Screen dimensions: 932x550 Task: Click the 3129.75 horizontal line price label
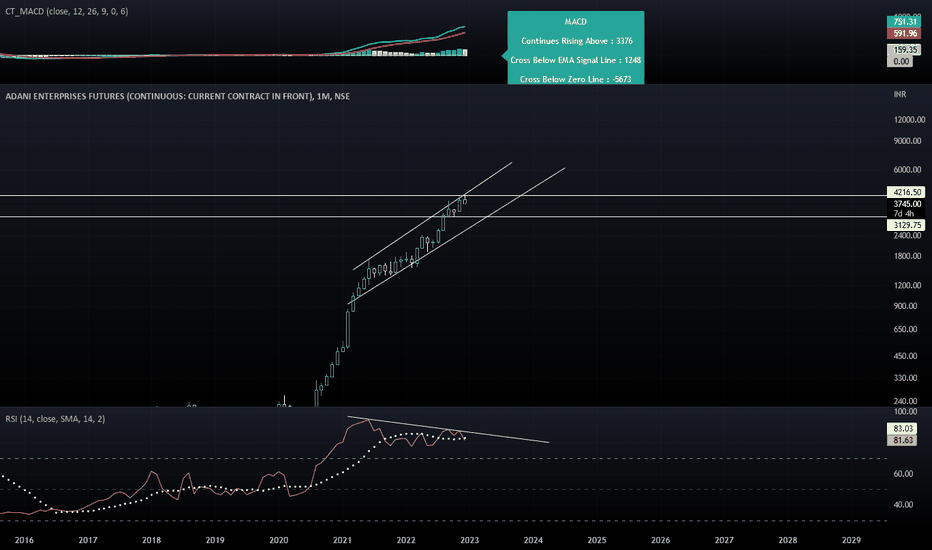coord(906,225)
